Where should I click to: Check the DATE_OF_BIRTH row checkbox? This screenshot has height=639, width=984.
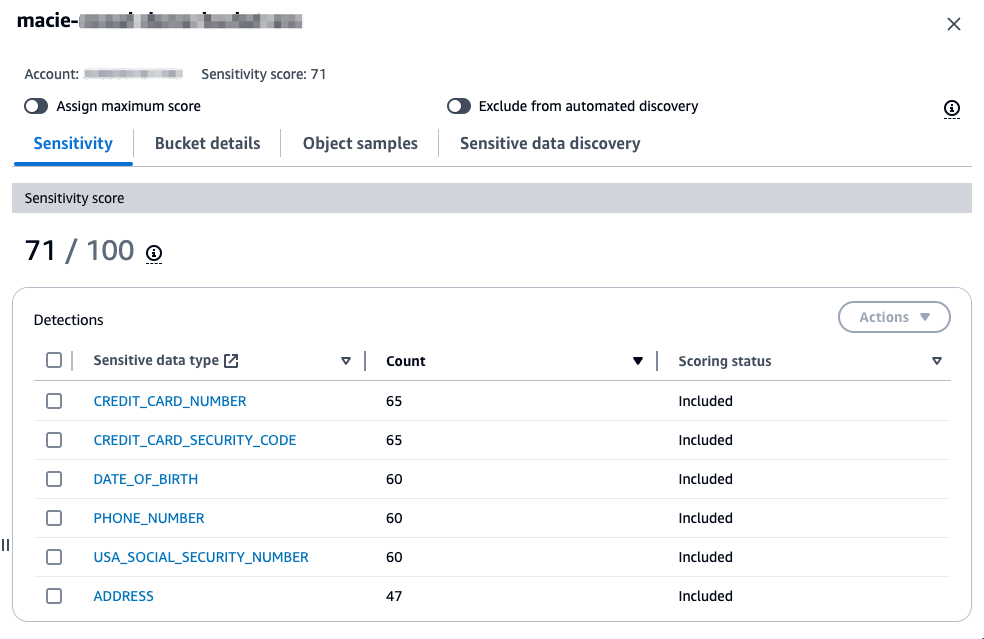point(54,478)
